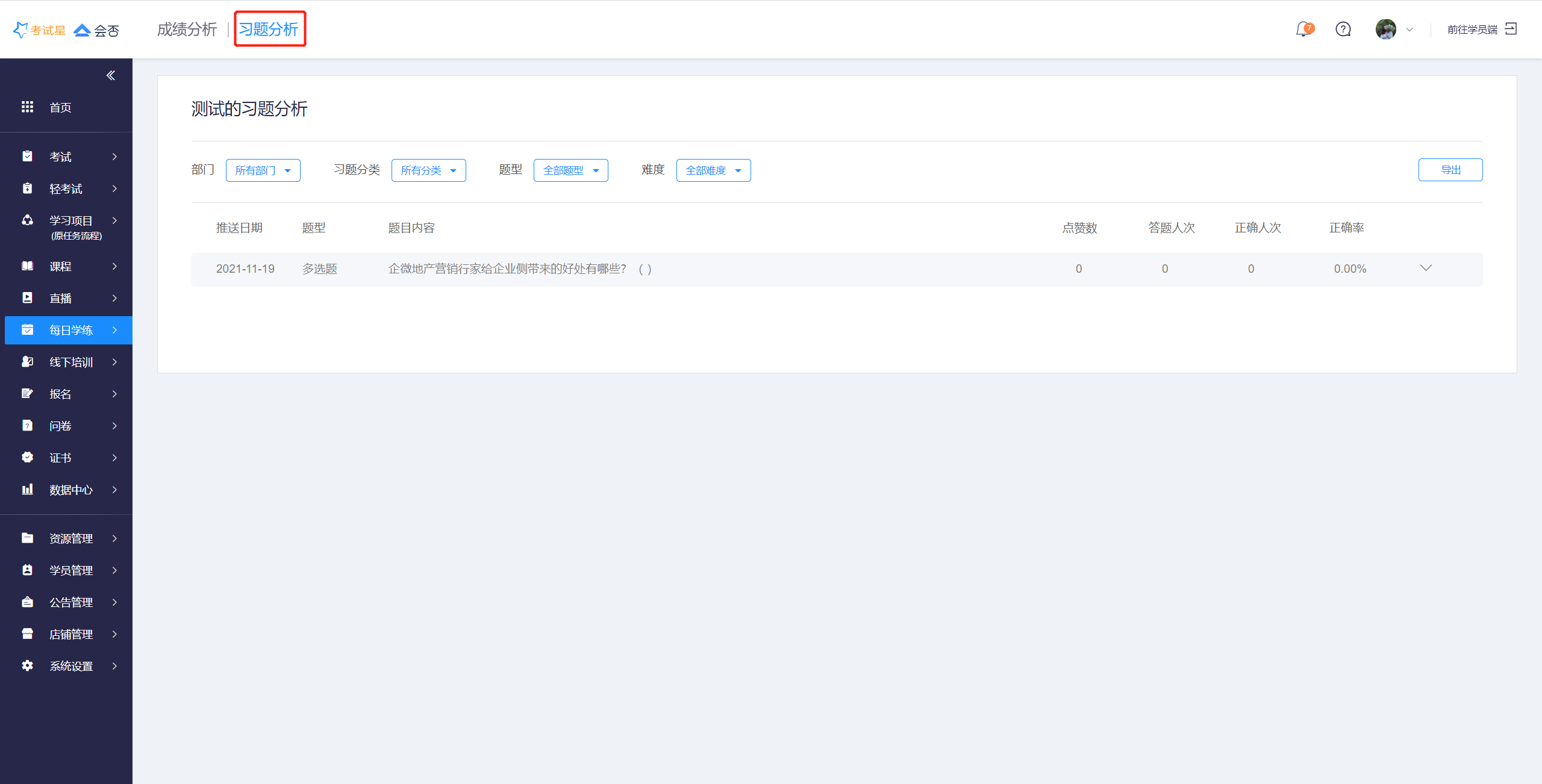Open the 全部题型 dropdown
This screenshot has width=1542, height=784.
[x=570, y=170]
